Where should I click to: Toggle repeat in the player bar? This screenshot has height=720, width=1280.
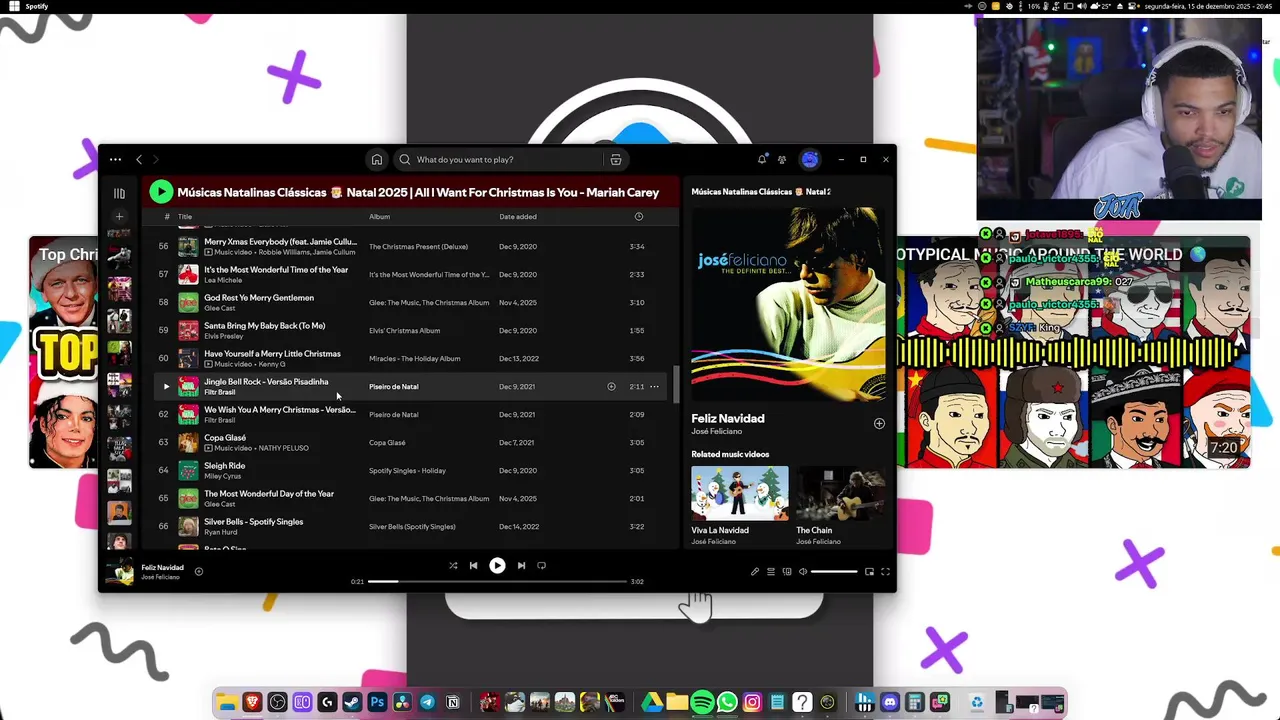click(x=542, y=566)
